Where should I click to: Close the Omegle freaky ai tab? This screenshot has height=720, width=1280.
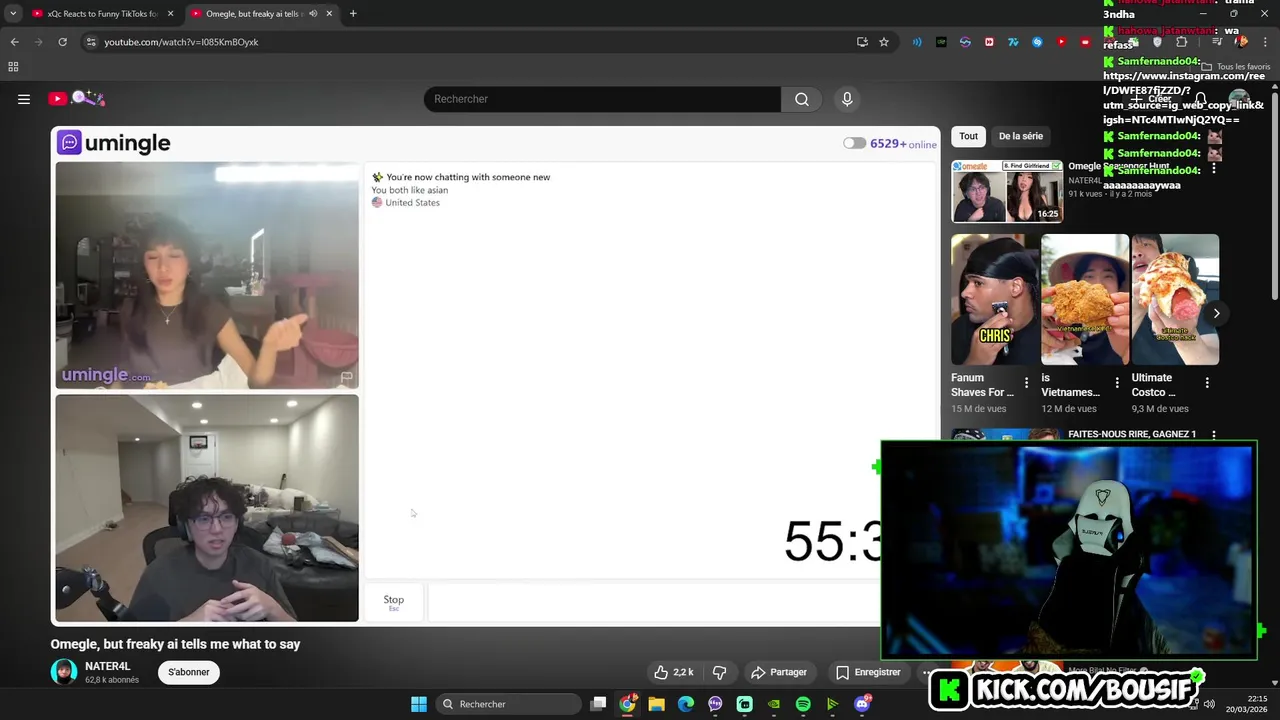[x=329, y=14]
